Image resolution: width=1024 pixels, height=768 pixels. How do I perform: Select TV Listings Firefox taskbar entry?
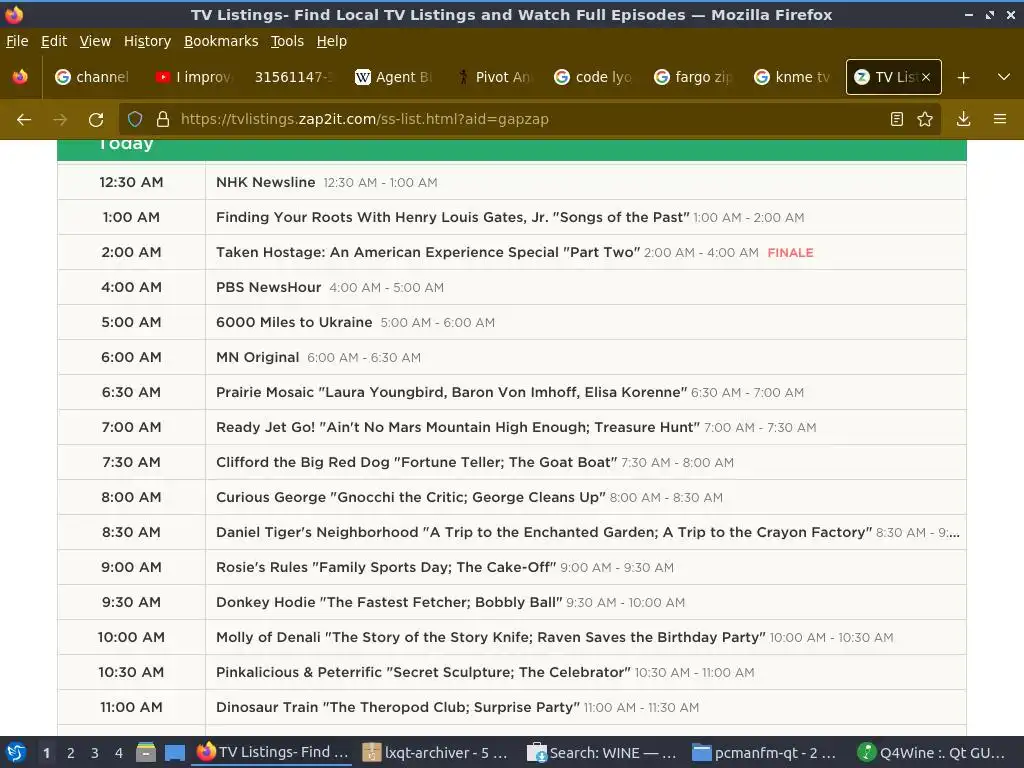coord(272,753)
